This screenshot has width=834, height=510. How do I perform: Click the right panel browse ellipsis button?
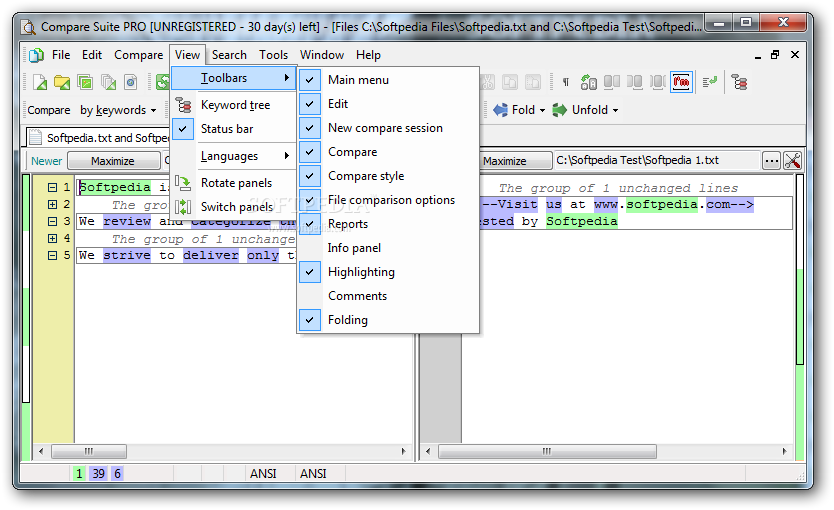click(x=771, y=161)
